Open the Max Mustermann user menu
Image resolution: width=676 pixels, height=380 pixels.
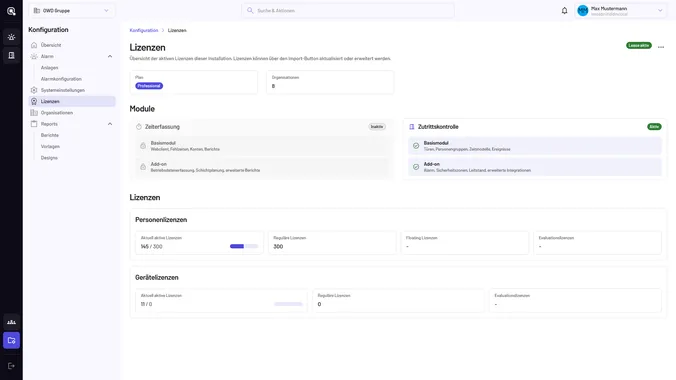(x=621, y=11)
